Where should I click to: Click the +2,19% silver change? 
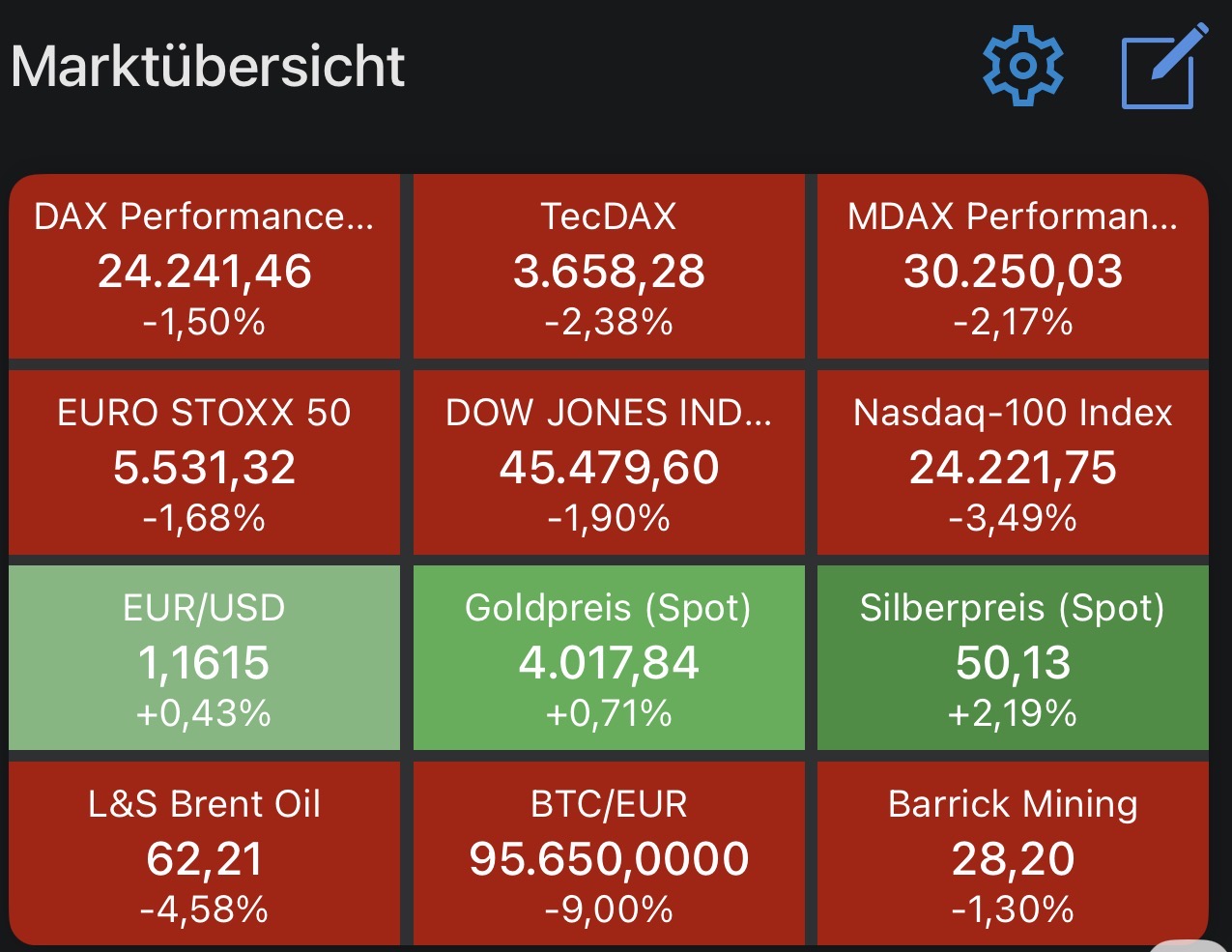click(1013, 713)
